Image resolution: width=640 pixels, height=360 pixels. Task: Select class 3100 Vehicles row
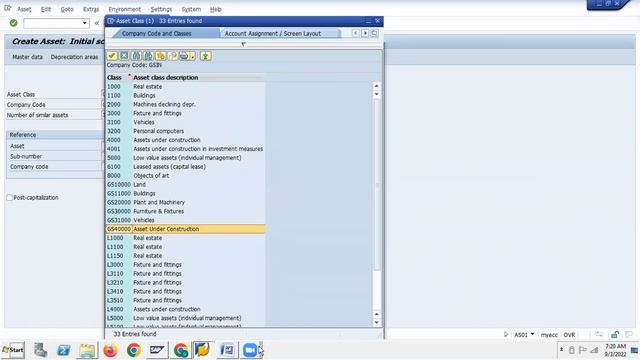pyautogui.click(x=185, y=122)
